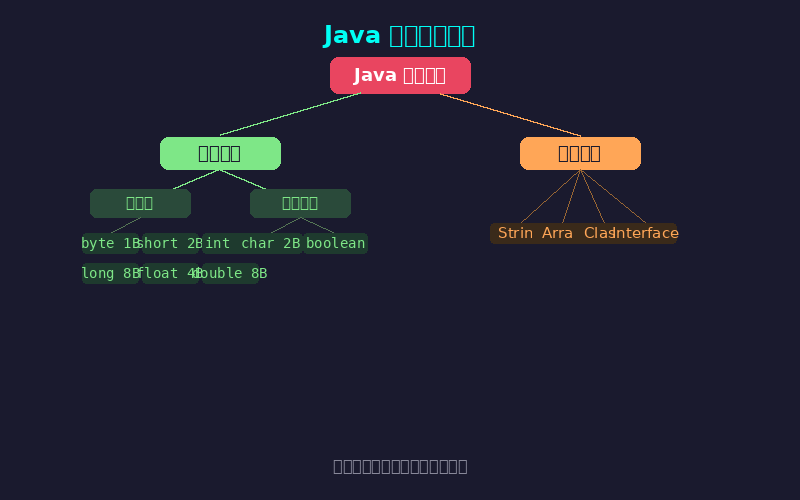Select the Arra reference type label
800x500 pixels.
[557, 233]
